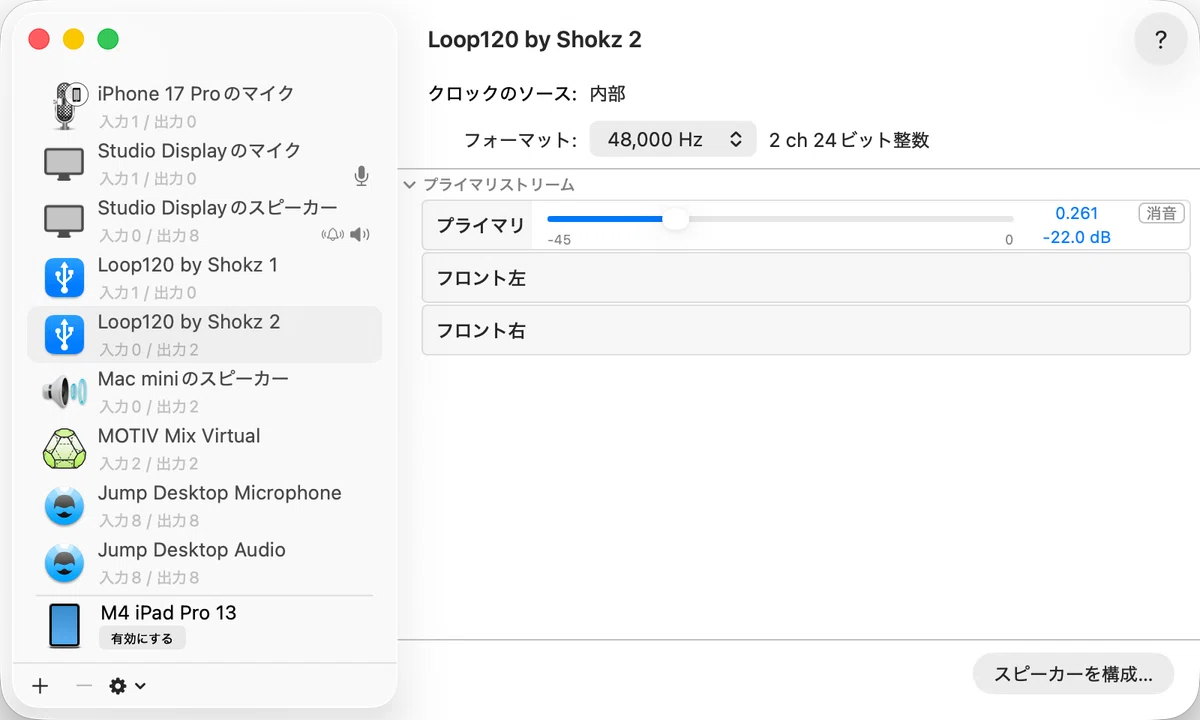The width and height of the screenshot is (1200, 720).
Task: Click the Jump Desktop Microphone icon
Action: coord(65,506)
